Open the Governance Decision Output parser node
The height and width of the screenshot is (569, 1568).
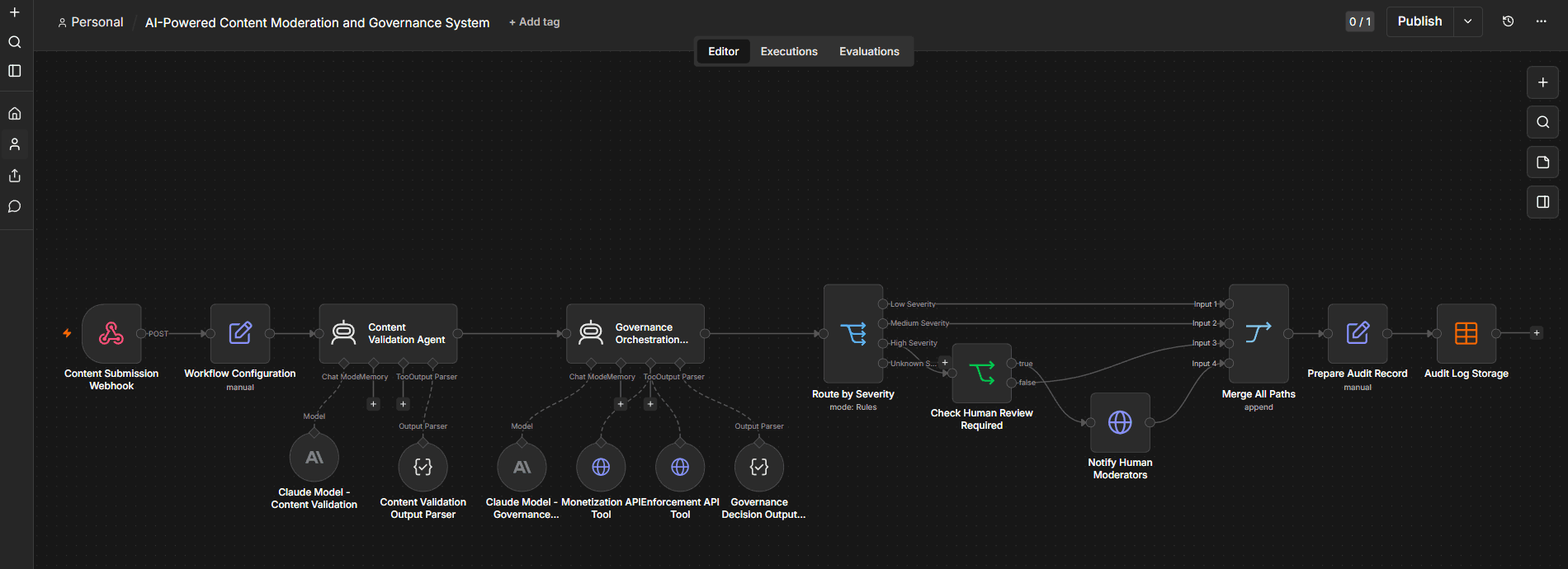[x=759, y=467]
